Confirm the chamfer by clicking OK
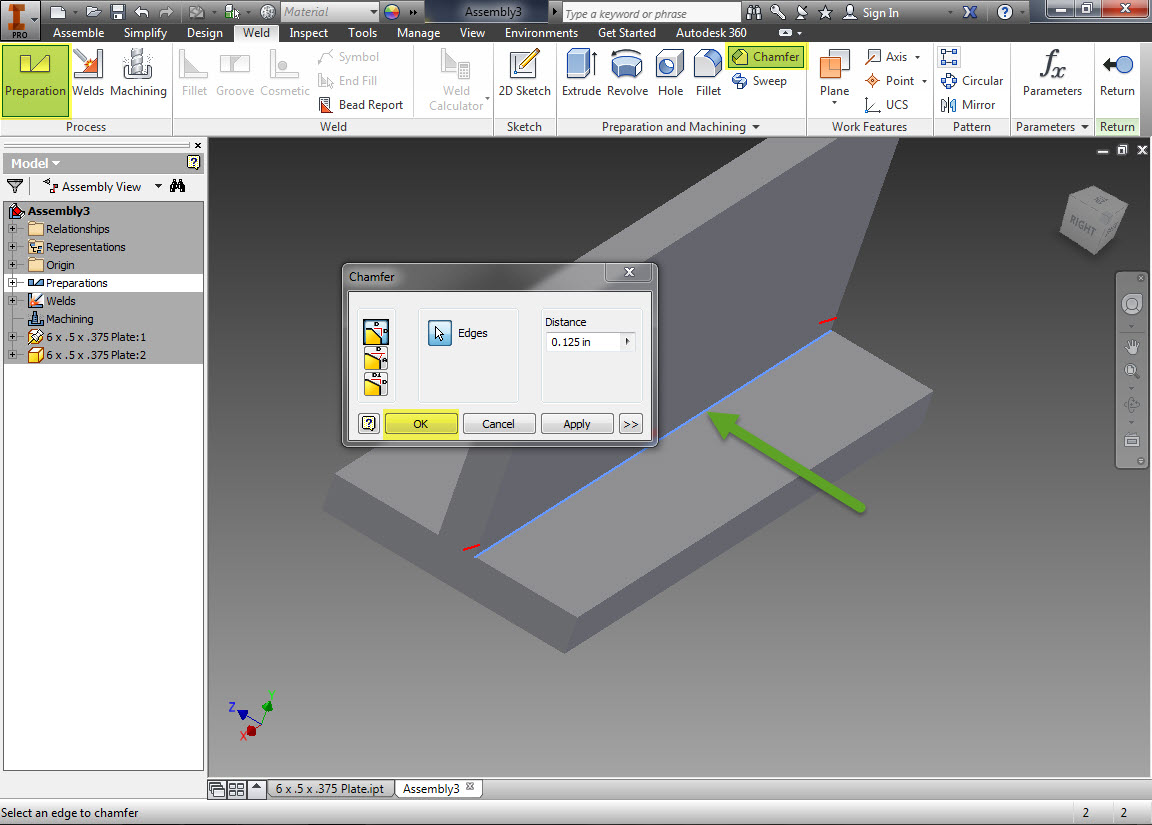 pos(421,423)
